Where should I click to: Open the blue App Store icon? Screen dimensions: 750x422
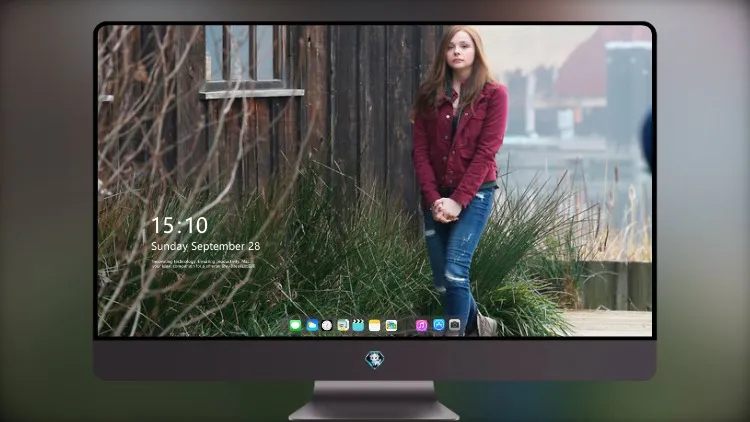(x=439, y=325)
